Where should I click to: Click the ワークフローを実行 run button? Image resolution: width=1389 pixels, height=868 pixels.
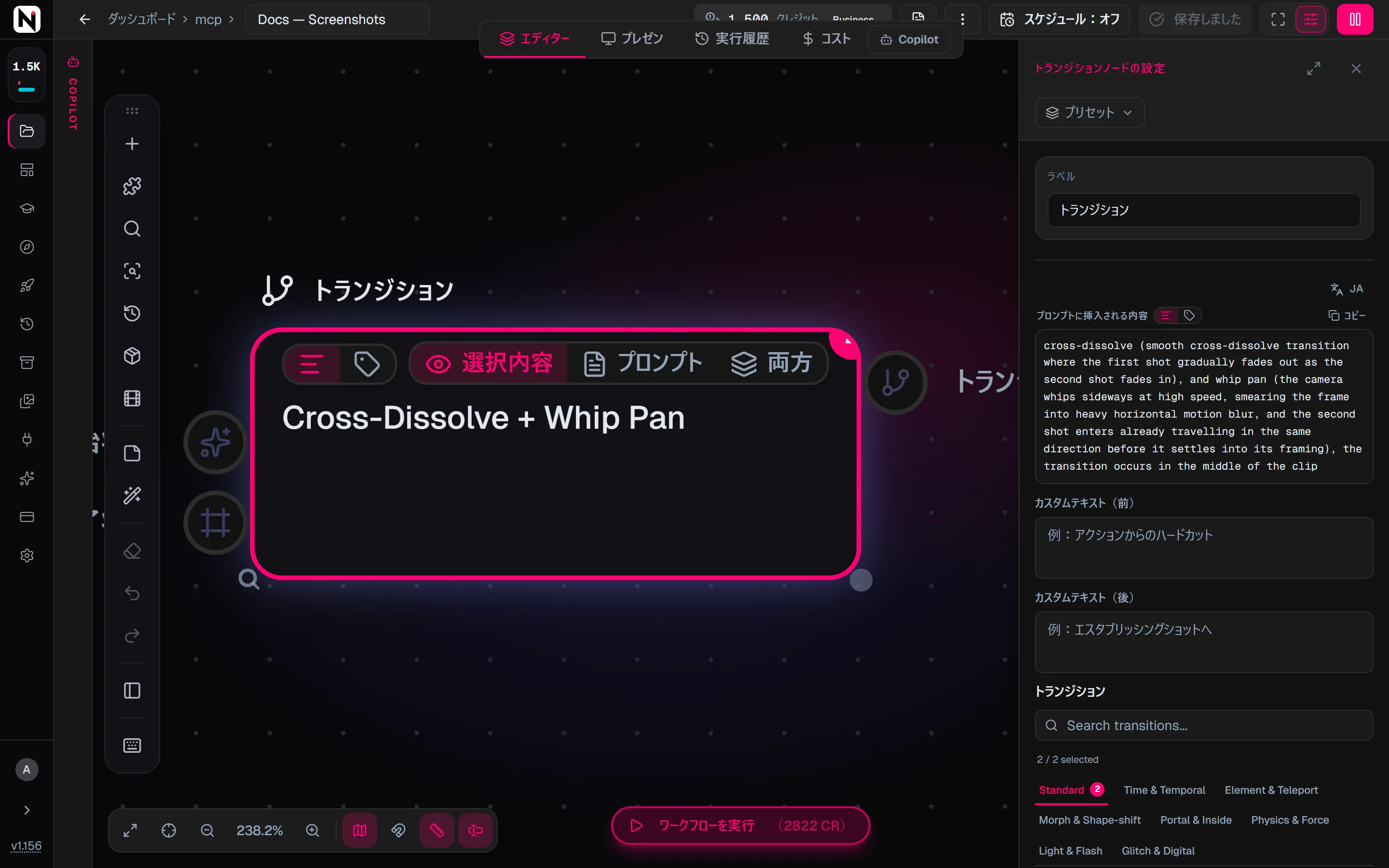(740, 826)
